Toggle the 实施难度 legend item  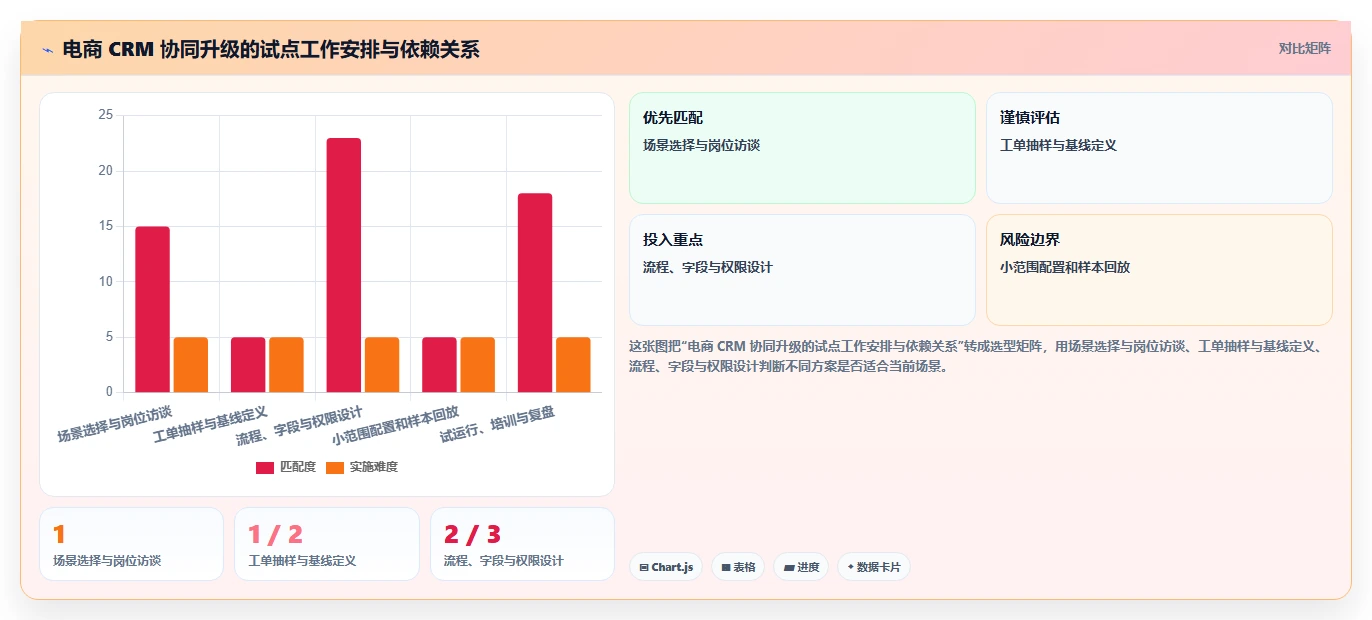(x=362, y=467)
